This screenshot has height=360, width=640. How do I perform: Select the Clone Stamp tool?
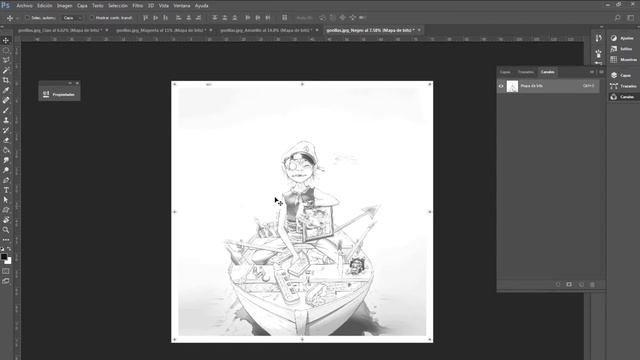(6, 120)
